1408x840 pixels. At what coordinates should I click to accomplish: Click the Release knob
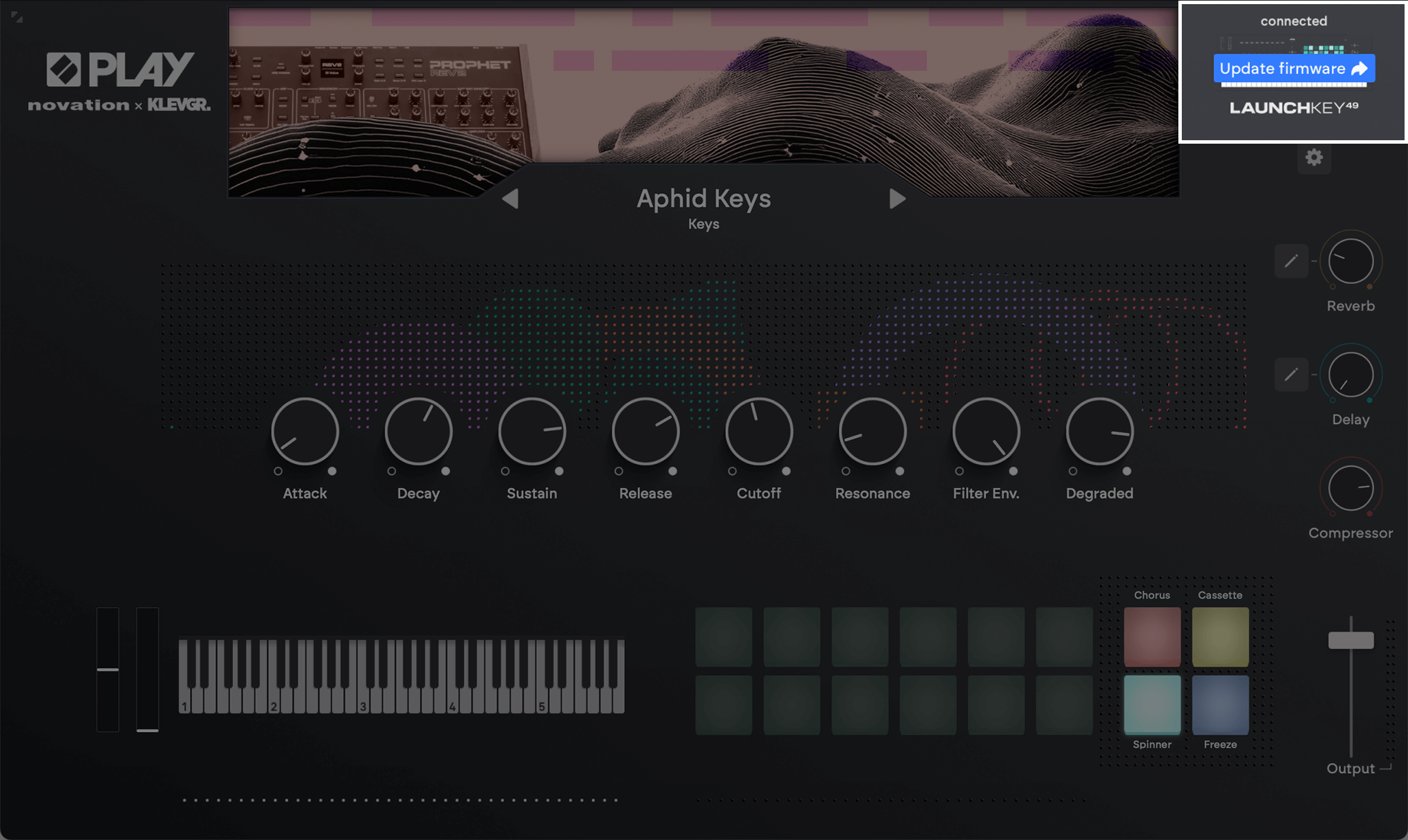point(646,432)
